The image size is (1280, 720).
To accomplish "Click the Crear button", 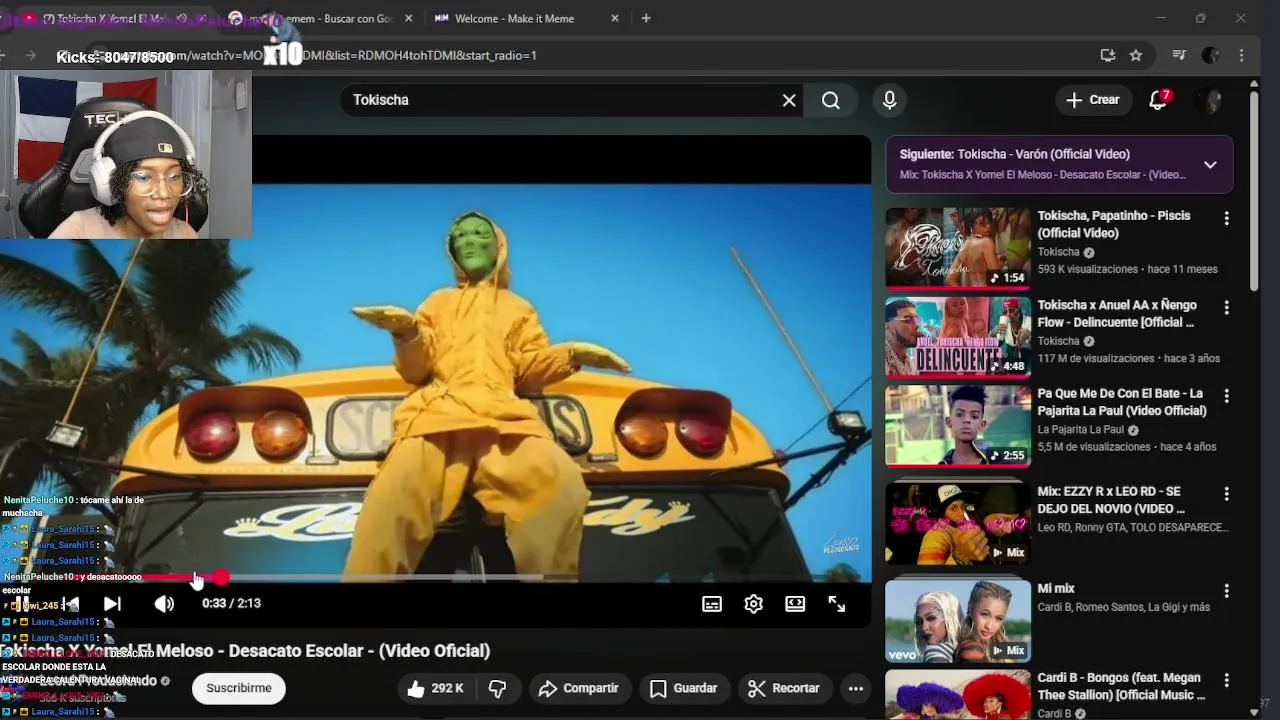I will click(1093, 100).
